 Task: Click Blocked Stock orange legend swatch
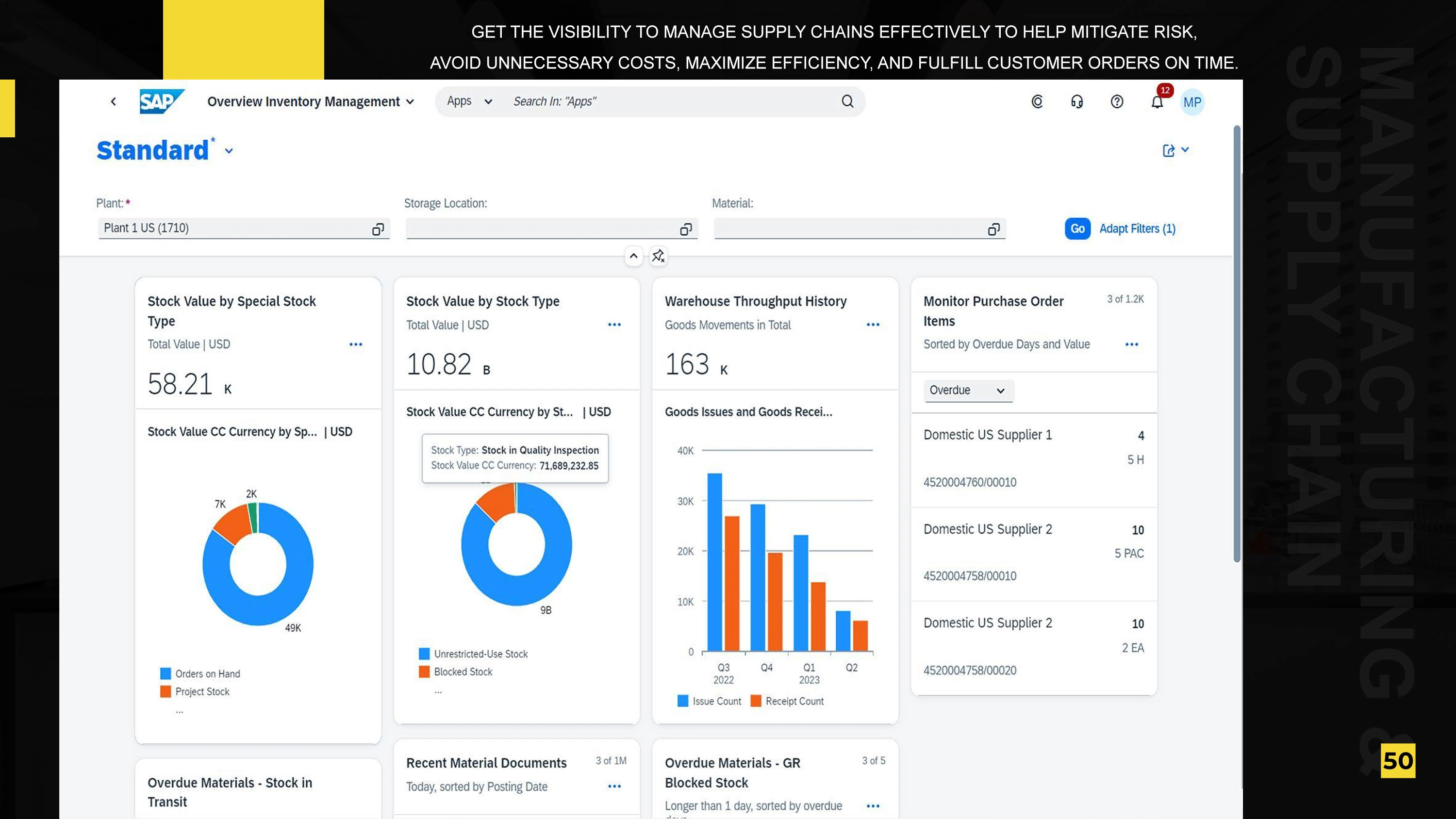pos(424,672)
